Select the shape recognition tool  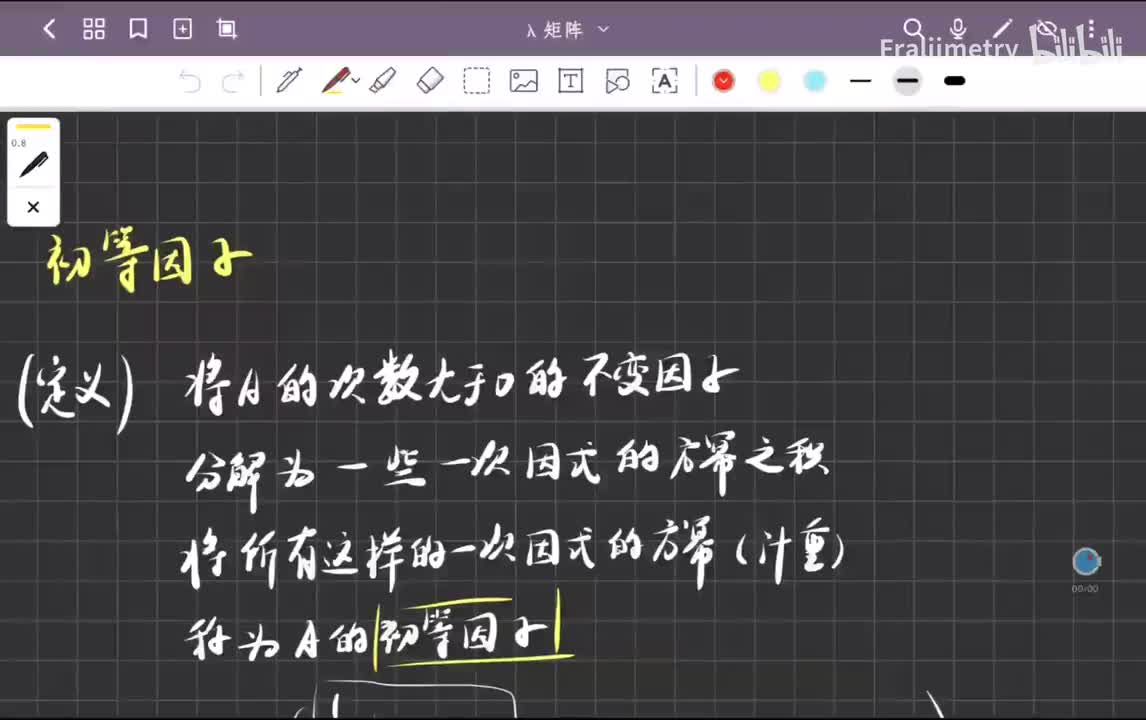pos(618,81)
